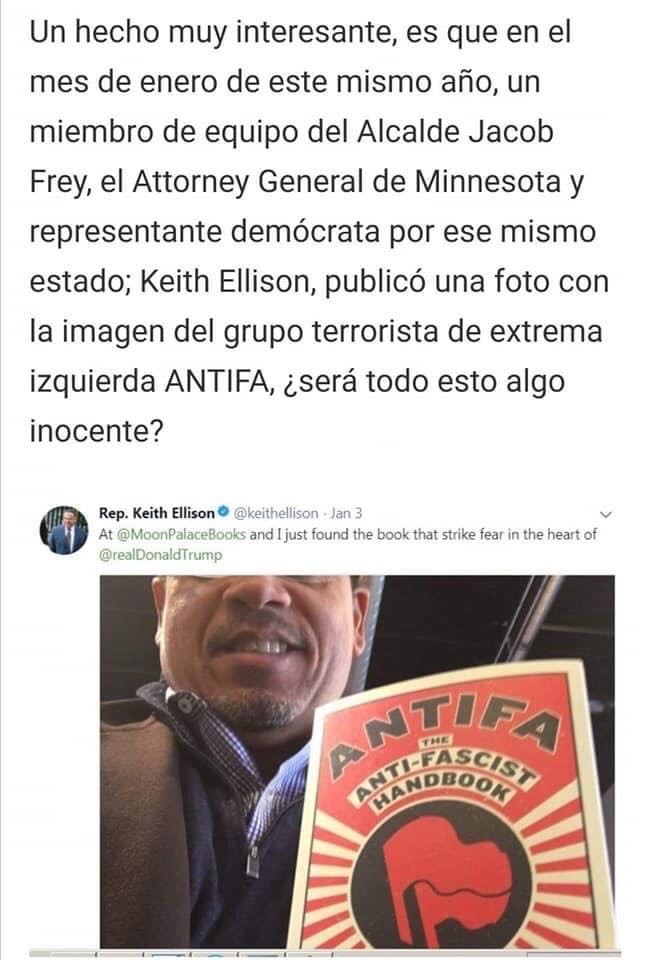
Task: Open Keith Ellison's profile avatar
Action: point(64,530)
